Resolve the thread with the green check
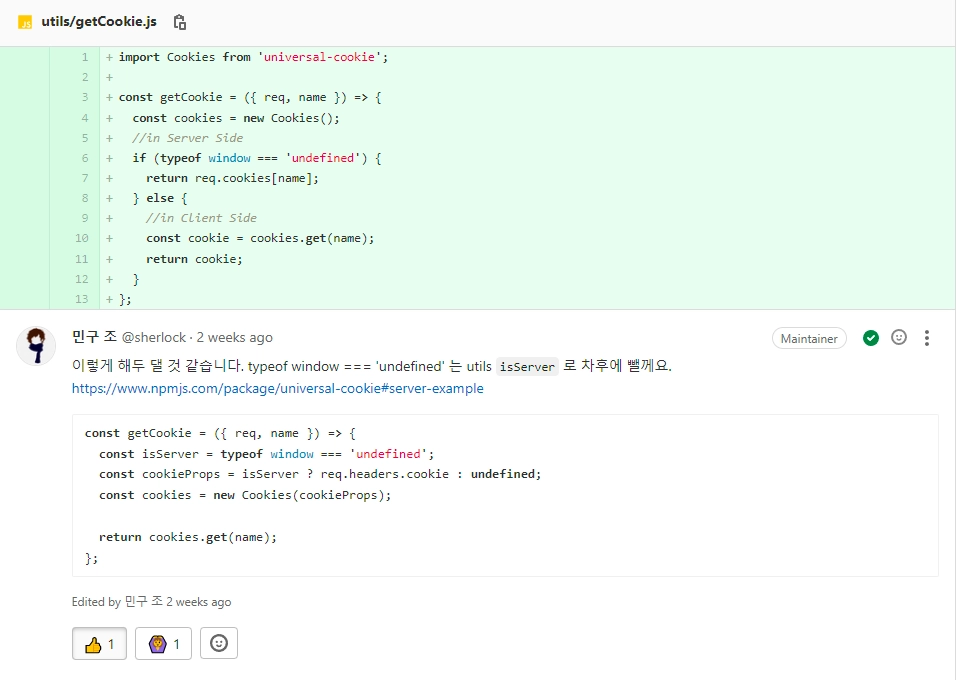 coord(871,338)
